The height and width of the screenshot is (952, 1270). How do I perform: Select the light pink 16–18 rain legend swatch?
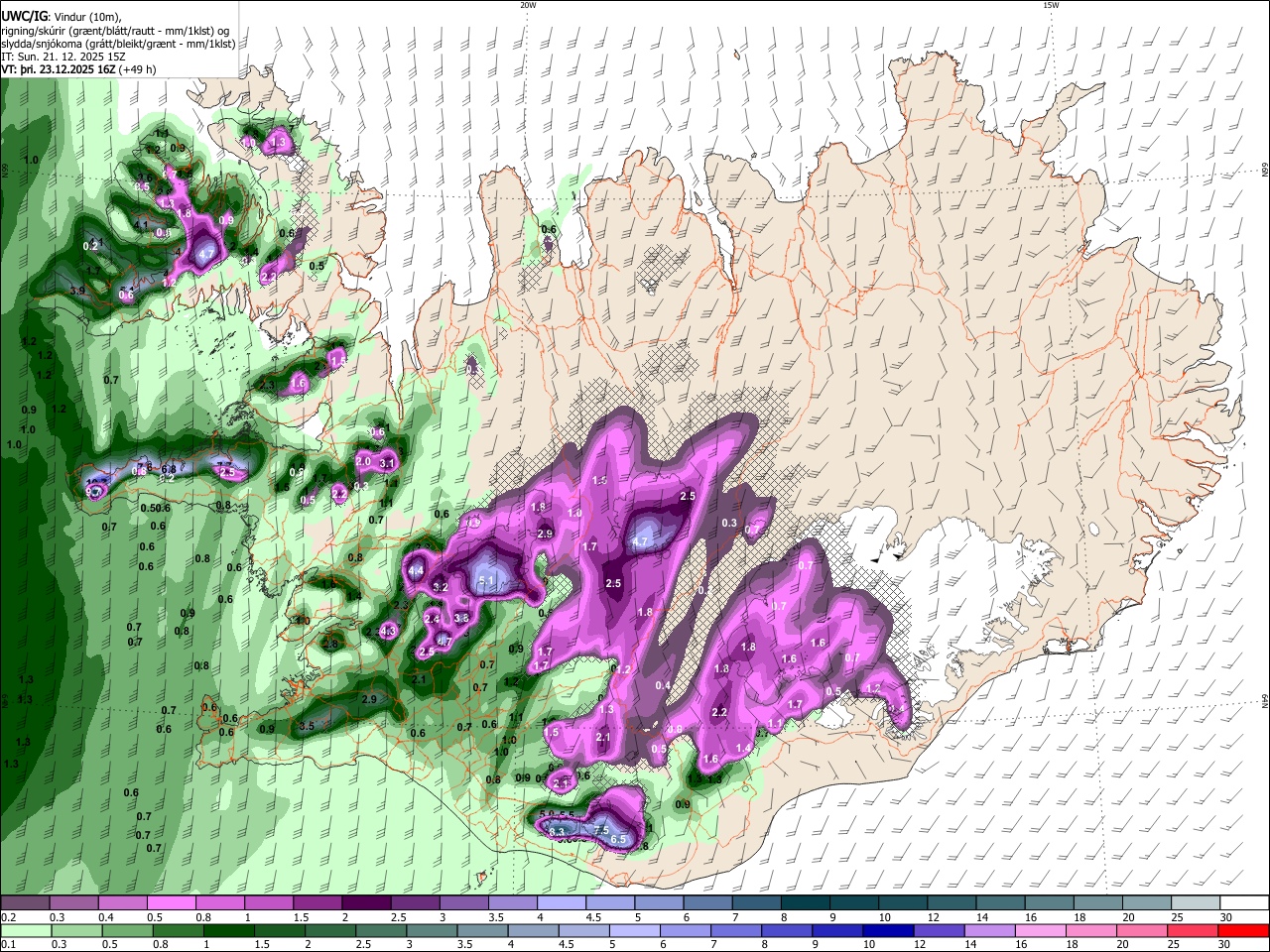tap(1040, 930)
